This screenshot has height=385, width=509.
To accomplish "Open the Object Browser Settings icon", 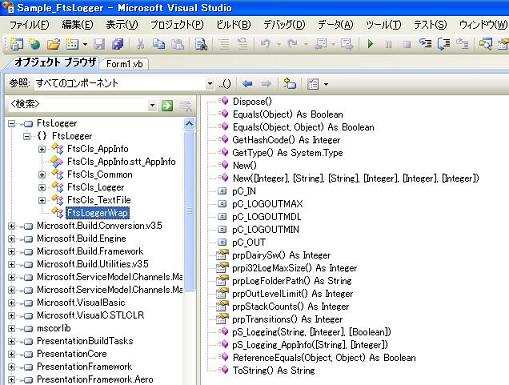I will point(313,84).
